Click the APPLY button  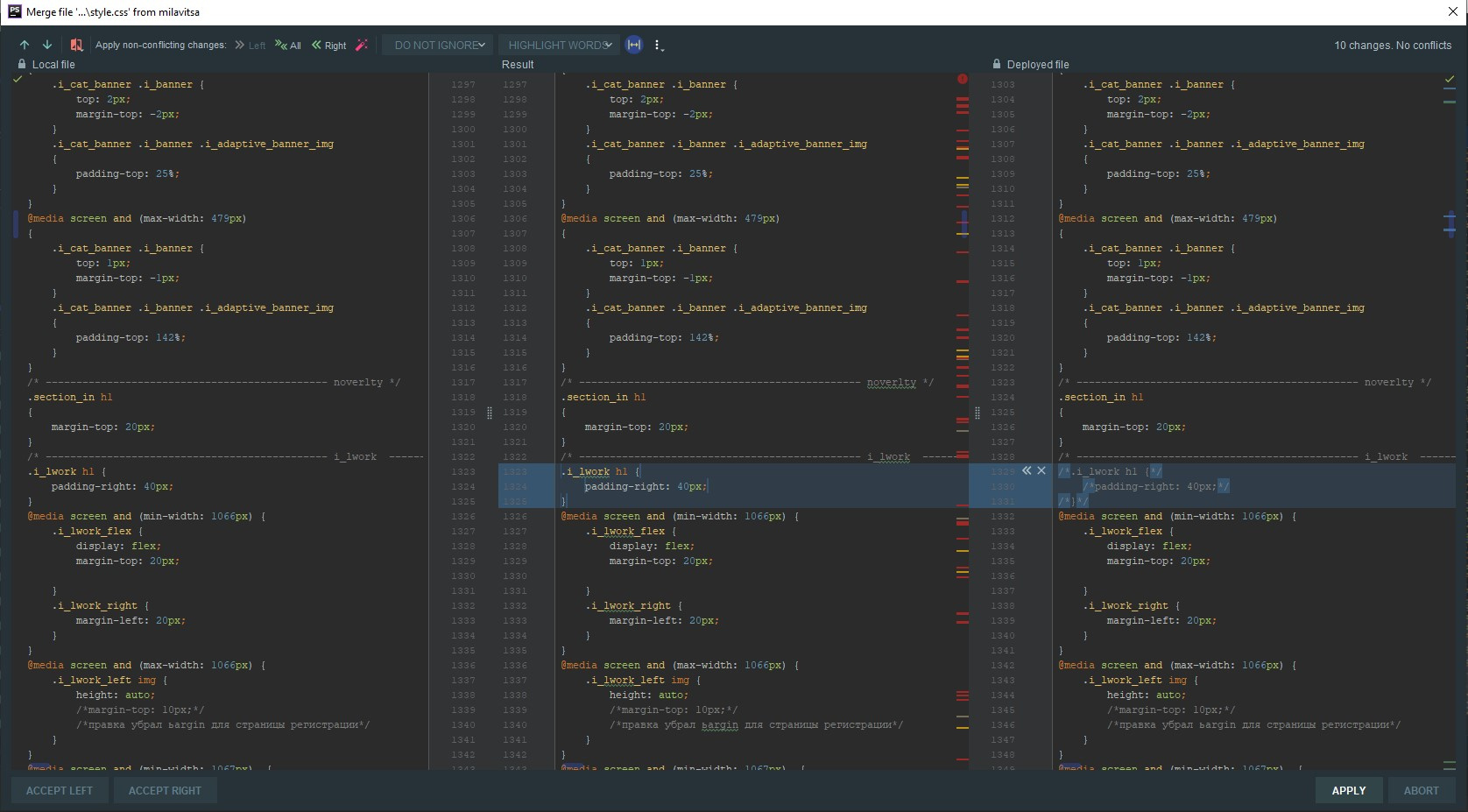pos(1349,790)
